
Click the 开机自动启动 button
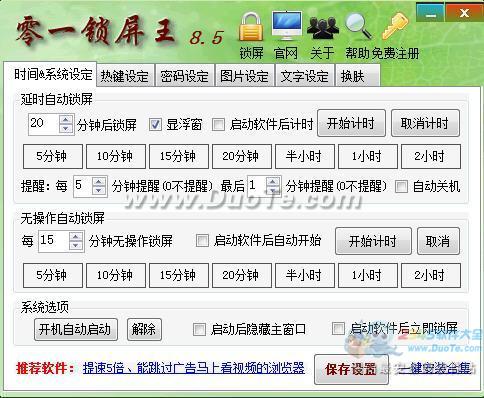[x=75, y=329]
